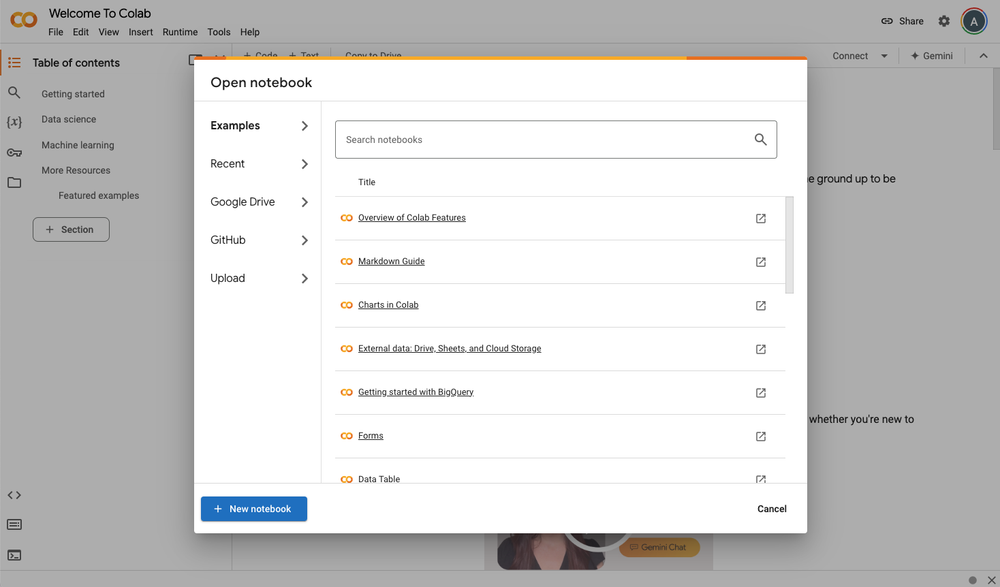This screenshot has width=1000, height=587.
Task: Open the Terminal icon
Action: tap(14, 555)
